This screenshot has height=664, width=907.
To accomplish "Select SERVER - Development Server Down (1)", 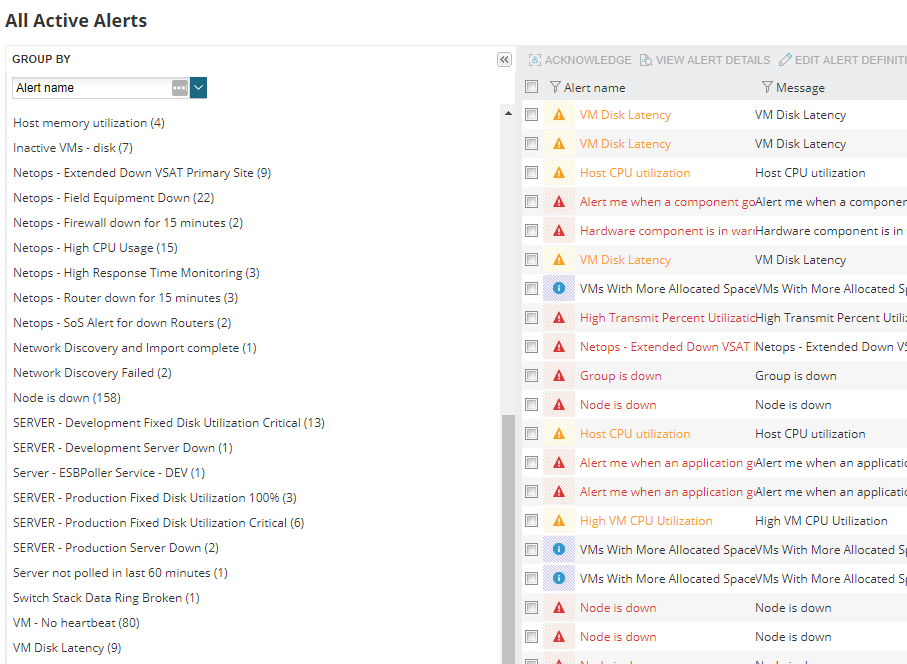I will (123, 448).
